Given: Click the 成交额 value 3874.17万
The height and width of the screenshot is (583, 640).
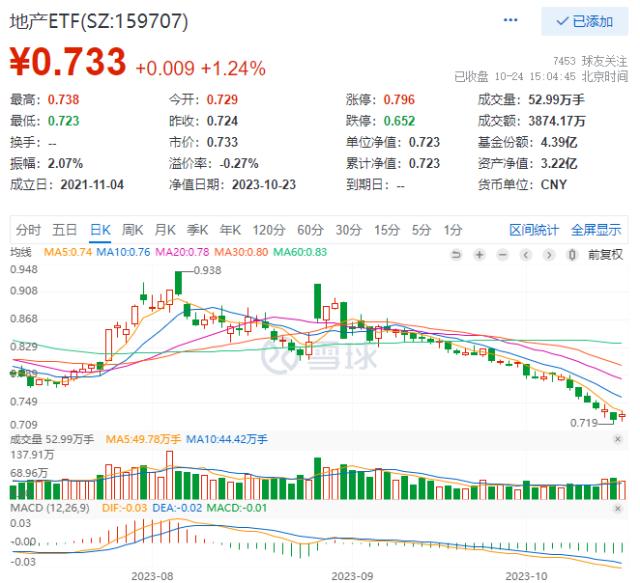Looking at the screenshot, I should (557, 121).
